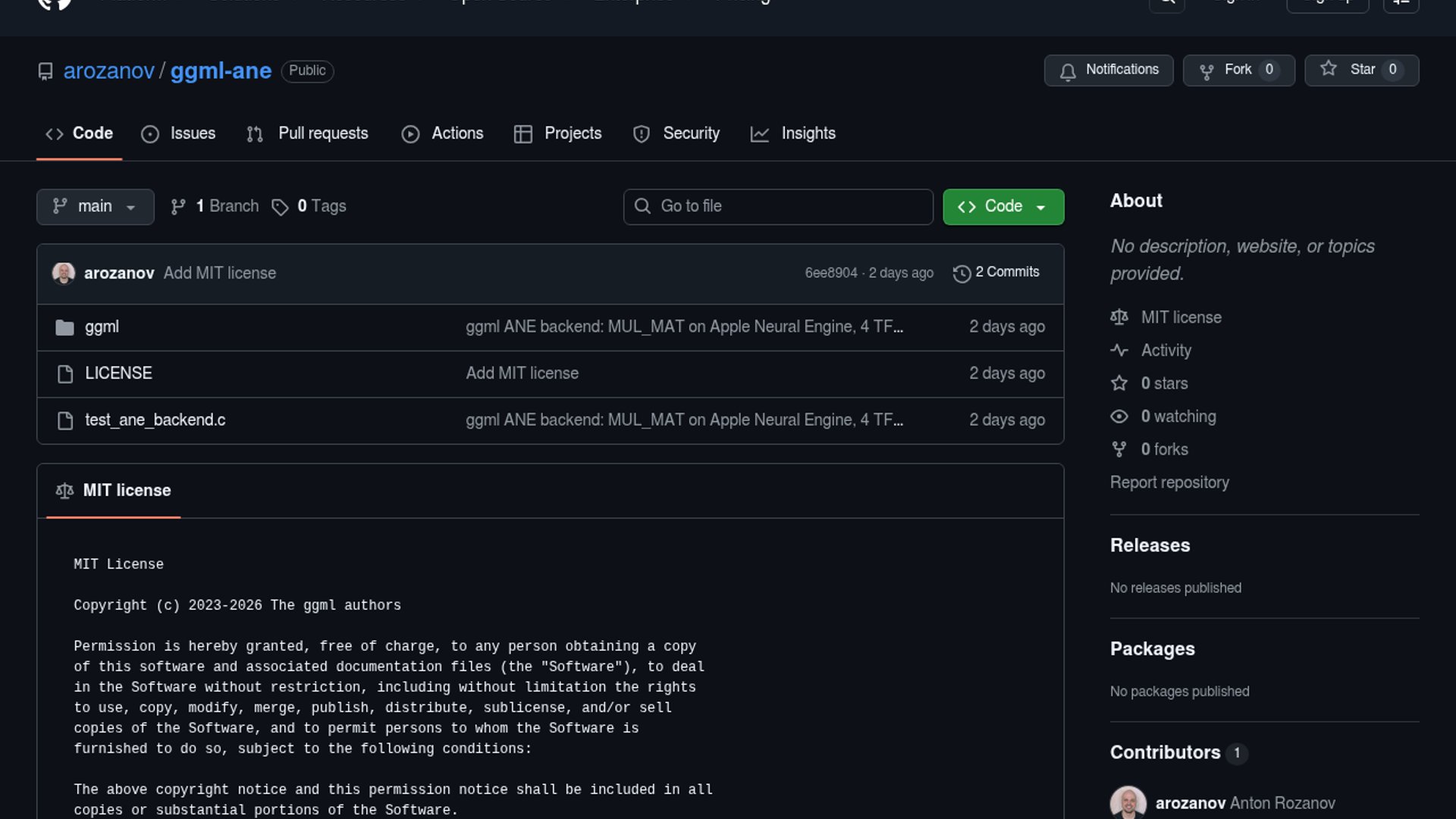Click the Activity pulse link in About
The image size is (1456, 819).
(x=1166, y=350)
